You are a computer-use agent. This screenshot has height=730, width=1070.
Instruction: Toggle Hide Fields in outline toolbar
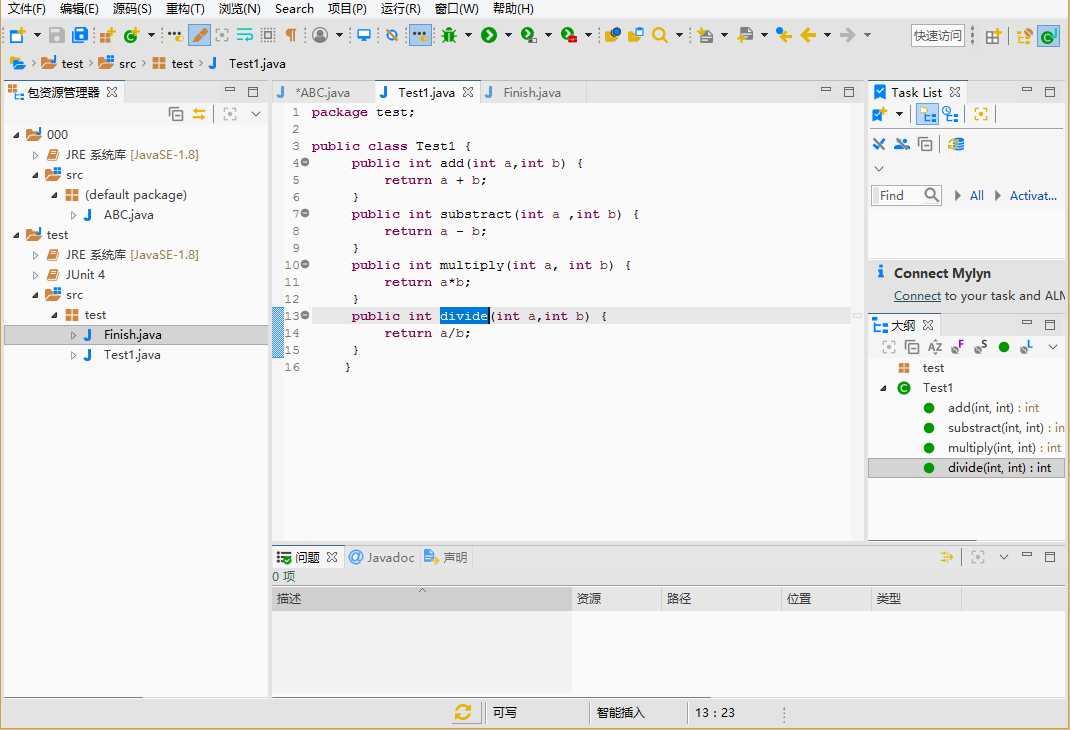(x=958, y=347)
